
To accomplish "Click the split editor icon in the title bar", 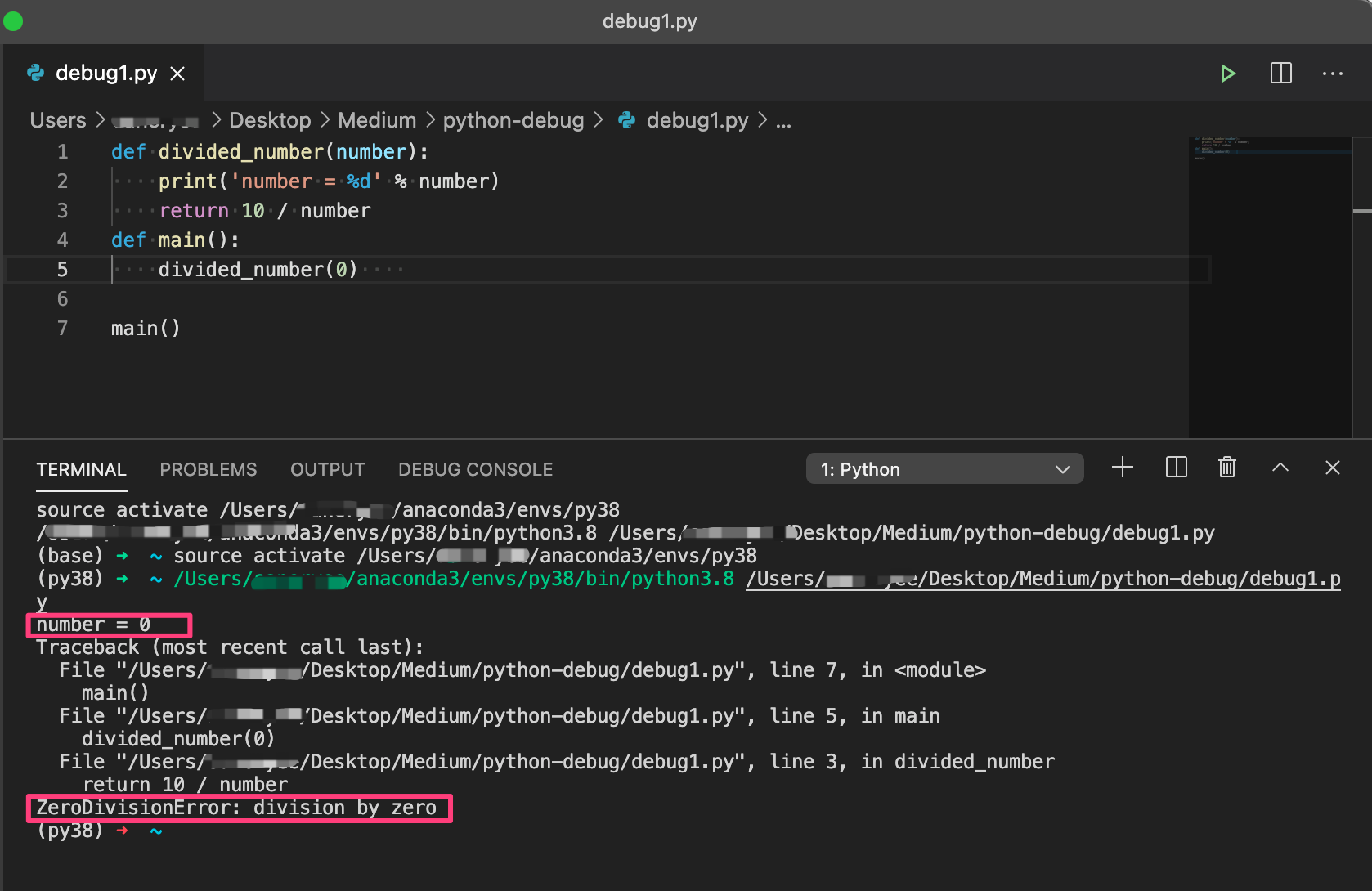I will [x=1280, y=73].
